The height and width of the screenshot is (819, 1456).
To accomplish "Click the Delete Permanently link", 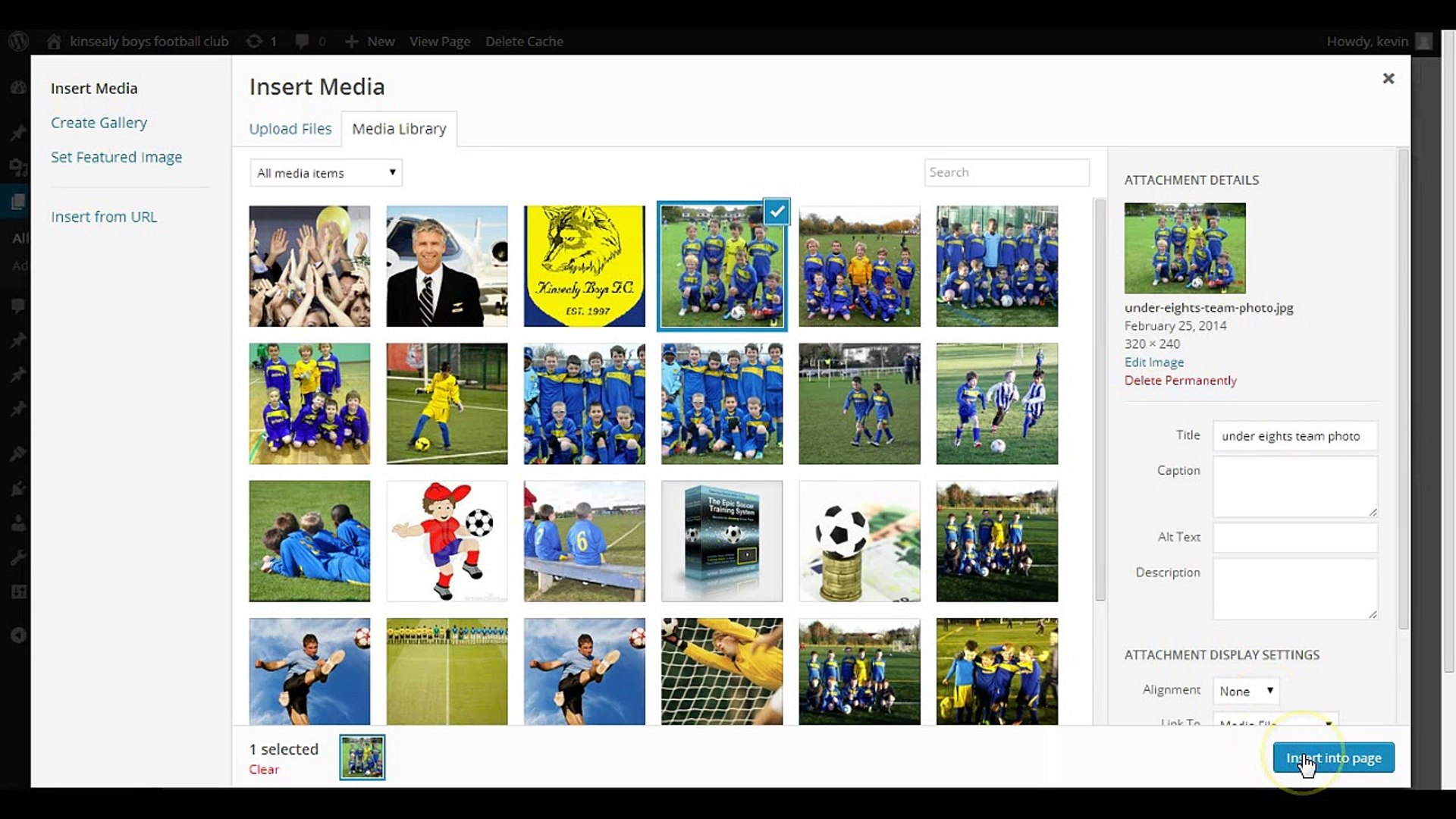I will (x=1180, y=381).
